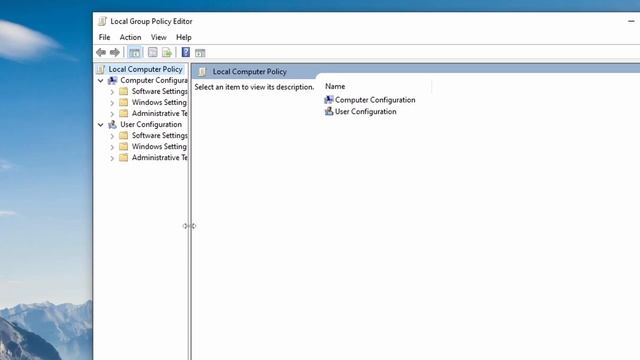Viewport: 640px width, 360px height.
Task: Click Software Settings folder icon under Computer Configuration
Action: pos(124,91)
